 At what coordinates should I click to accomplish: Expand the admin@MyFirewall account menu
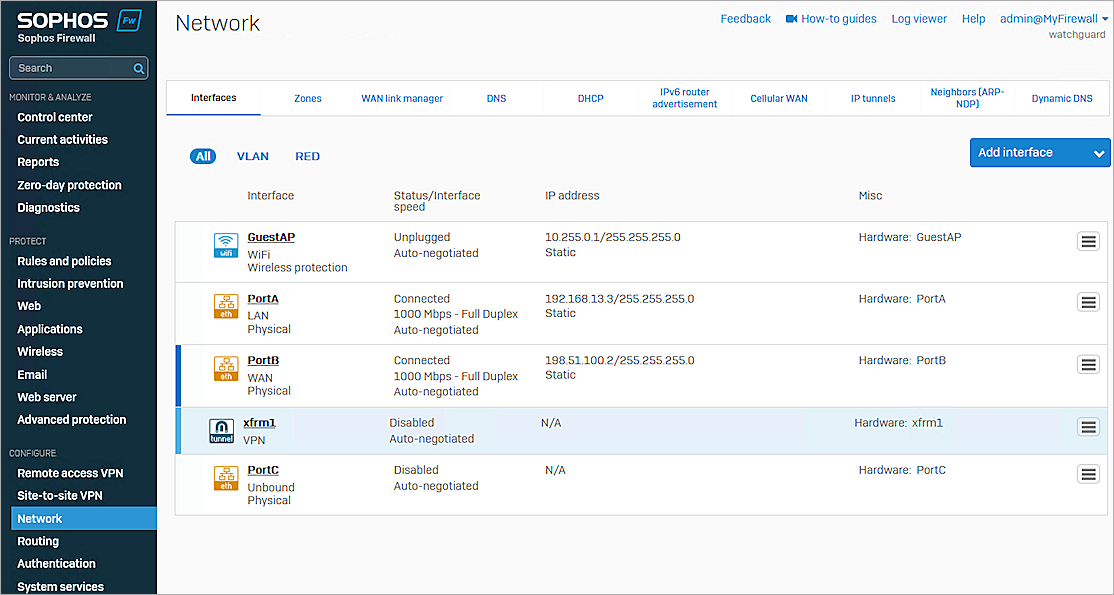(x=1048, y=17)
